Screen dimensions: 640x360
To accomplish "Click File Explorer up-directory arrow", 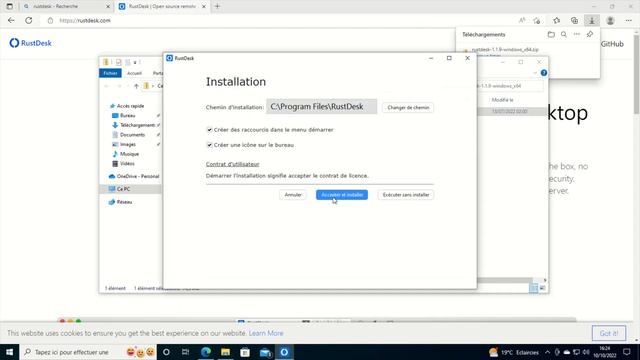I will click(136, 86).
